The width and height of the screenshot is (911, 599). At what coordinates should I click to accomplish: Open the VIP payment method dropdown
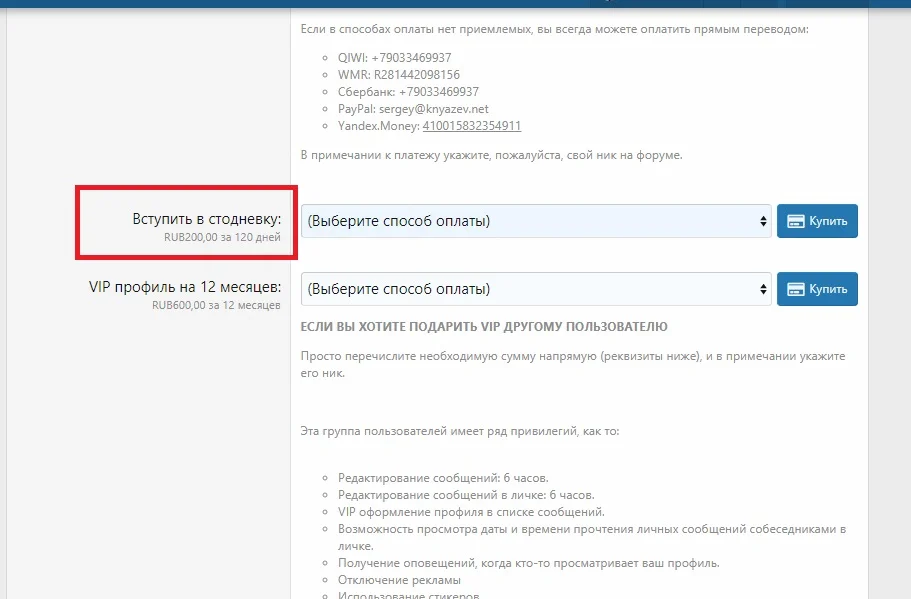(530, 289)
